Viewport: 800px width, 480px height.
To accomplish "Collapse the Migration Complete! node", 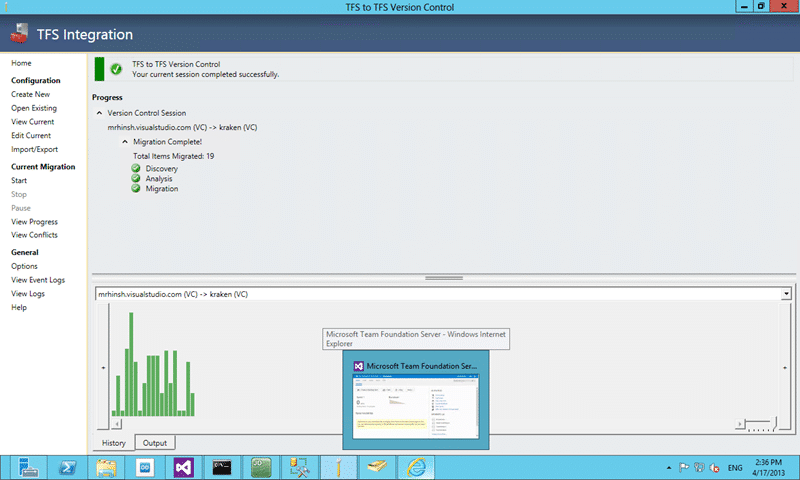I will tap(124, 142).
